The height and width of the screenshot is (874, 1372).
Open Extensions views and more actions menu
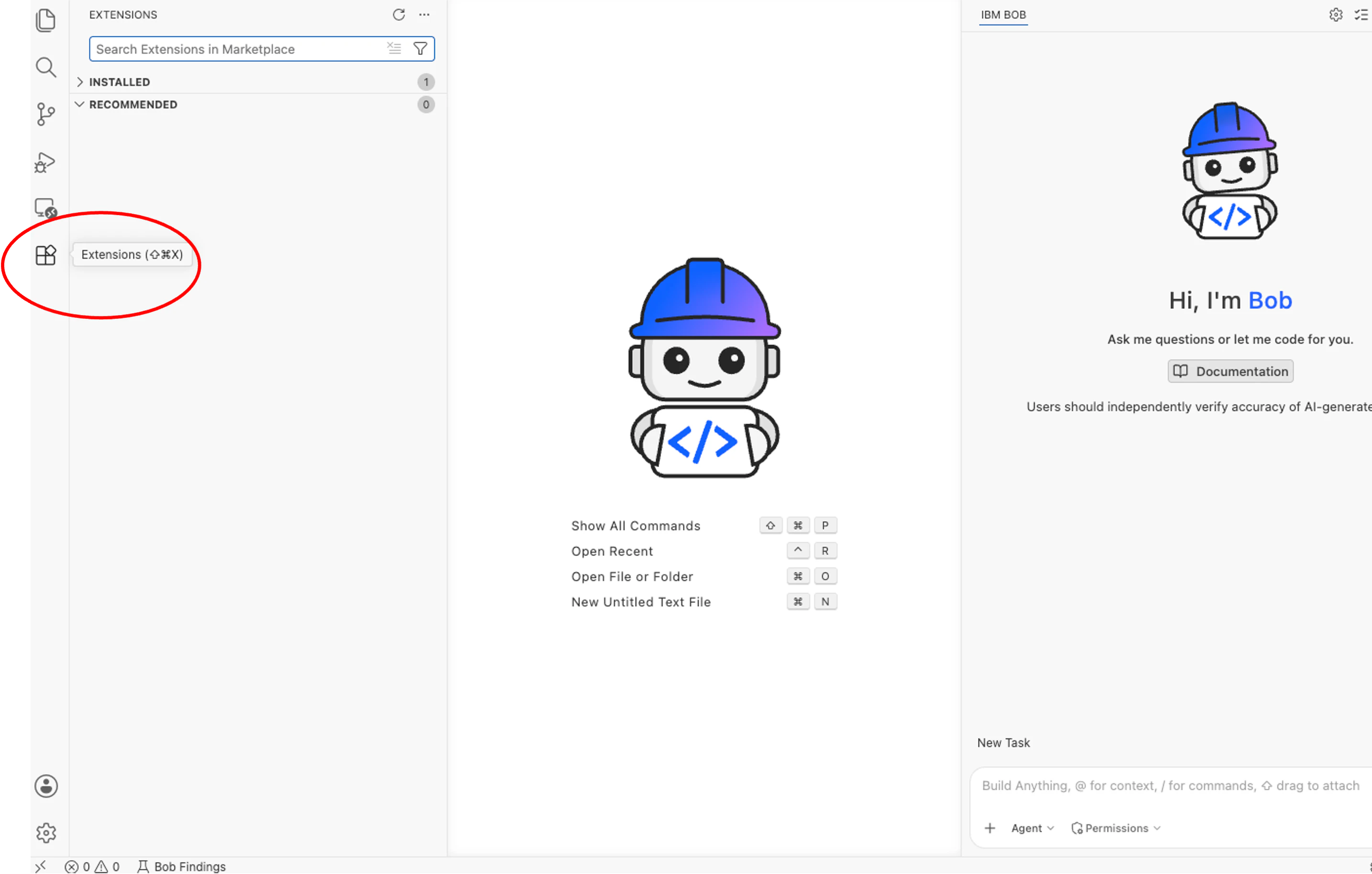coord(425,15)
